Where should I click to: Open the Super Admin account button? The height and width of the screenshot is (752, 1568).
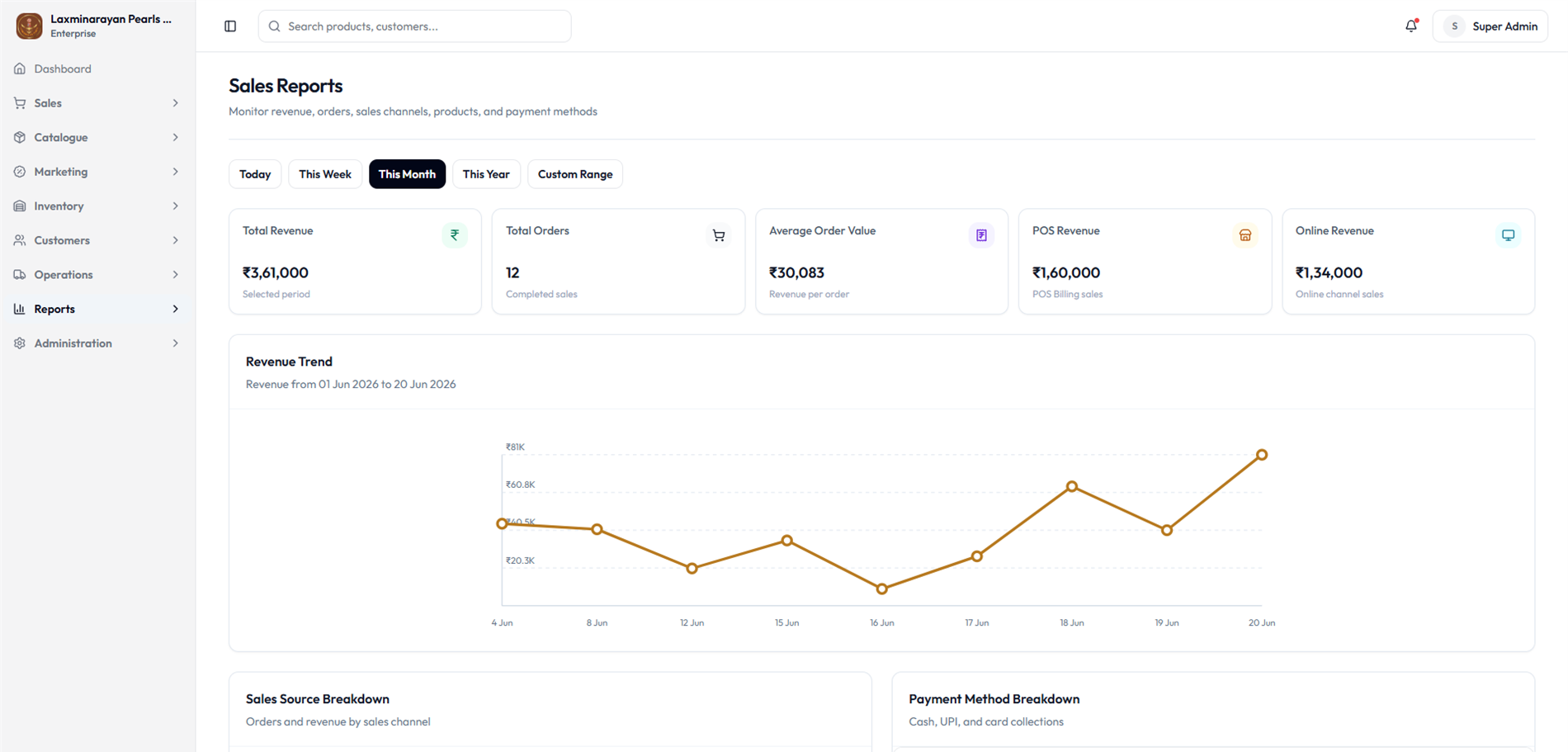(x=1490, y=26)
